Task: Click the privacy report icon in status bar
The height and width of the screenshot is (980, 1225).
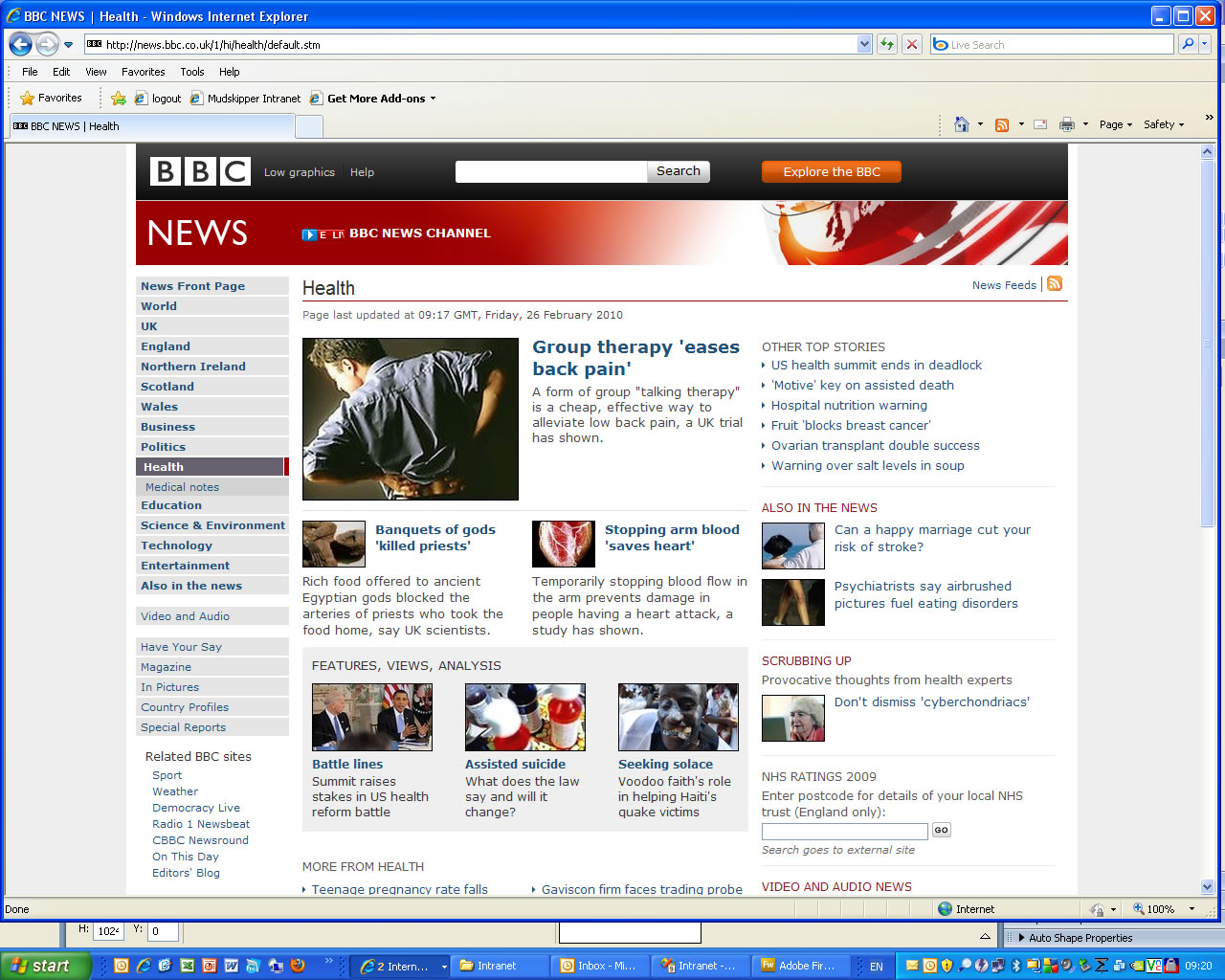Action: pyautogui.click(x=1098, y=909)
